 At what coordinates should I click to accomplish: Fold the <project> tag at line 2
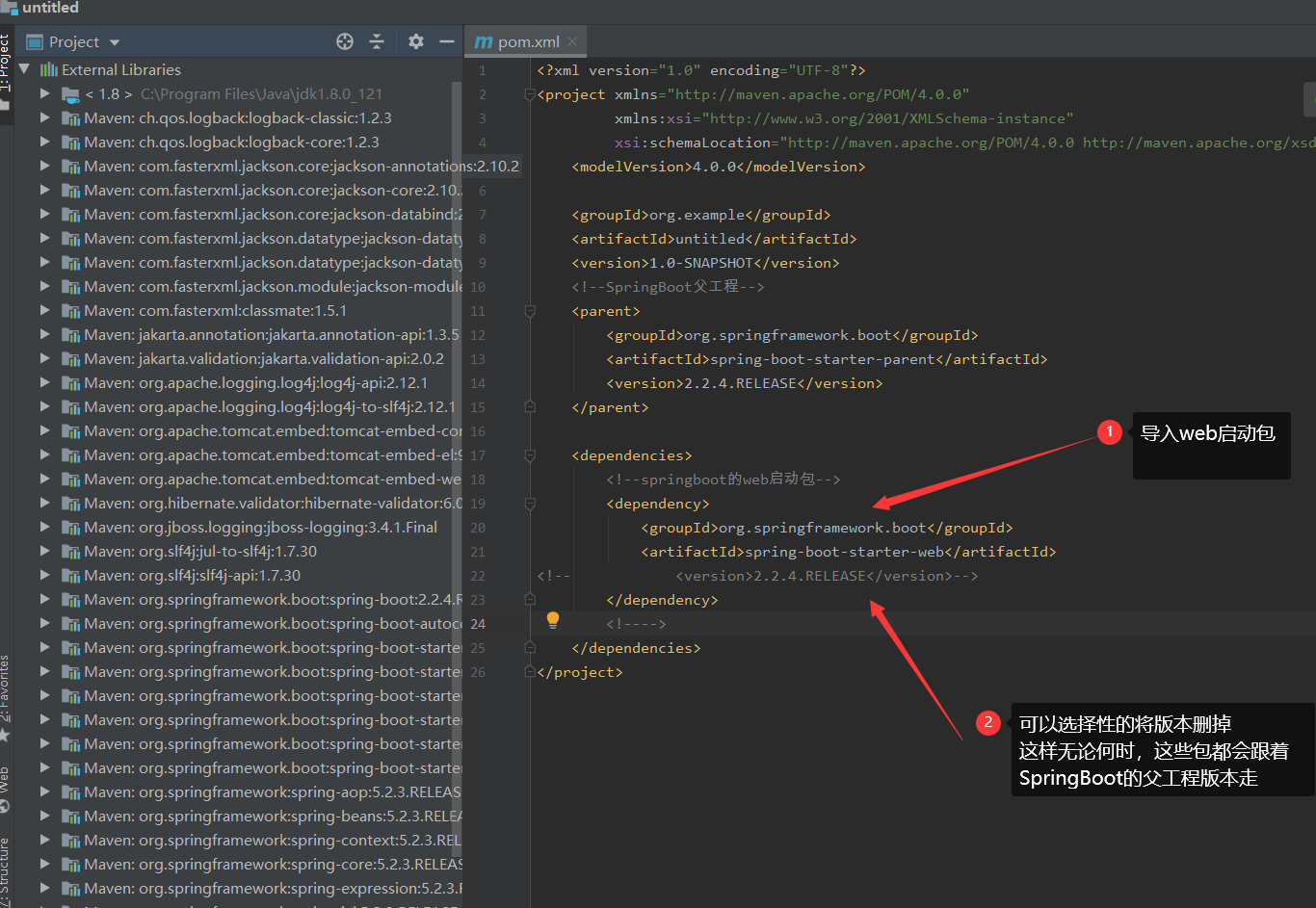(x=529, y=94)
